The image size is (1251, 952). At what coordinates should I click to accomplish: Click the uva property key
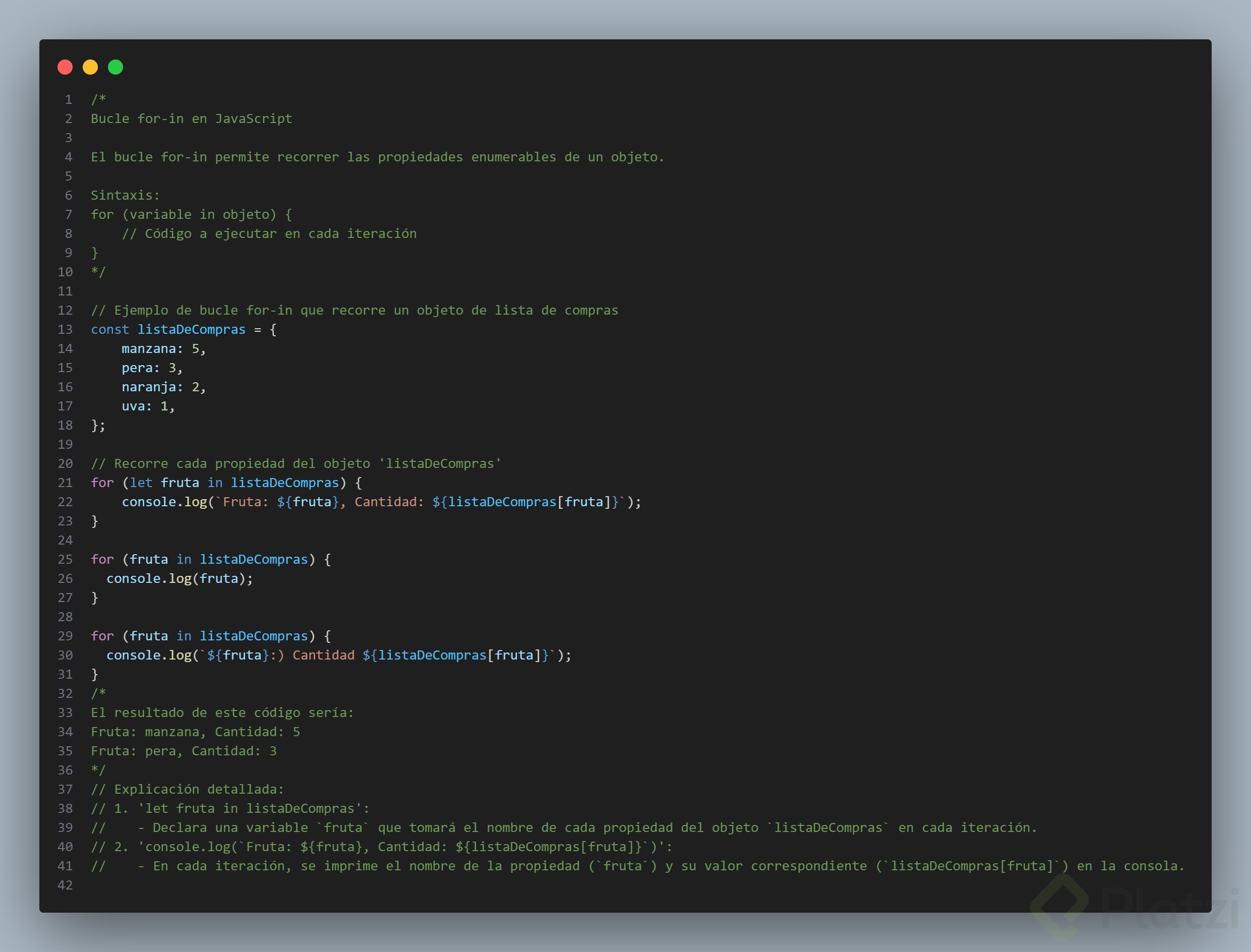tap(133, 406)
